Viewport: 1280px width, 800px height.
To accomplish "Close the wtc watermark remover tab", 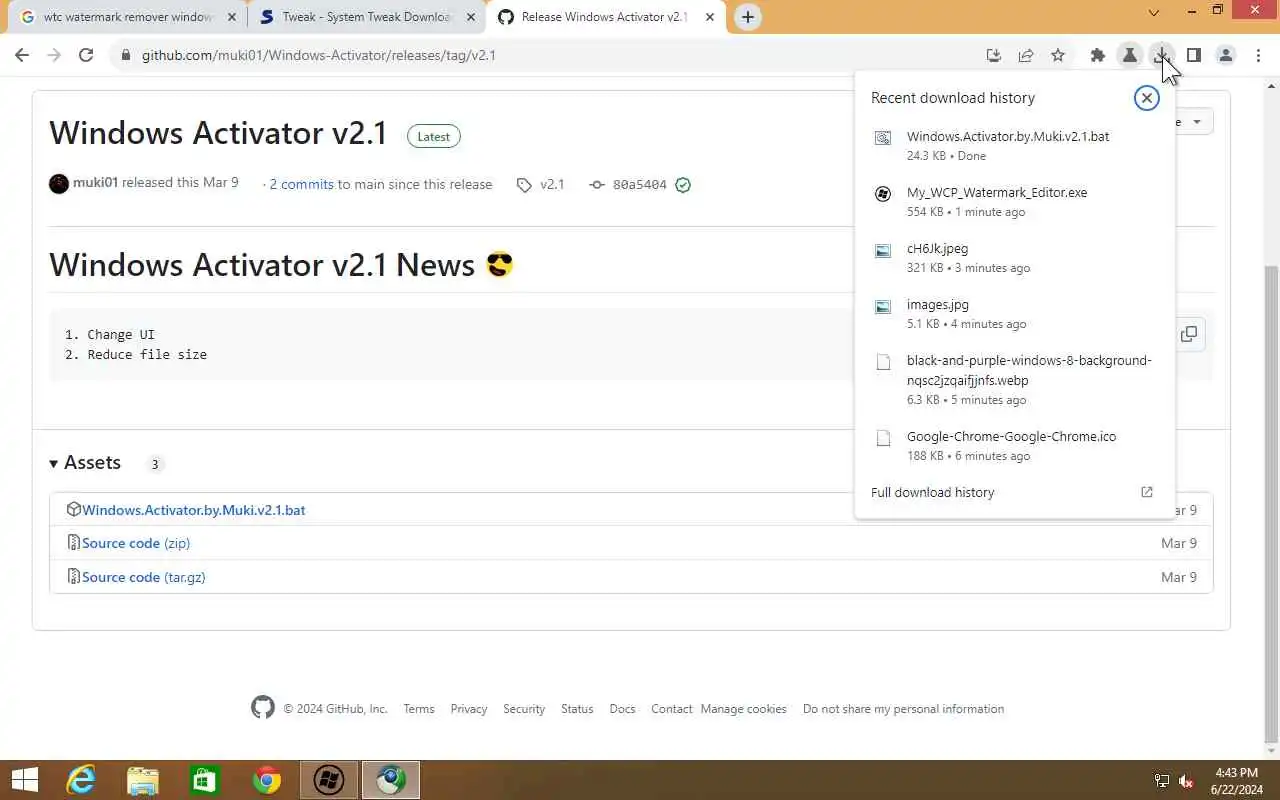I will point(232,17).
